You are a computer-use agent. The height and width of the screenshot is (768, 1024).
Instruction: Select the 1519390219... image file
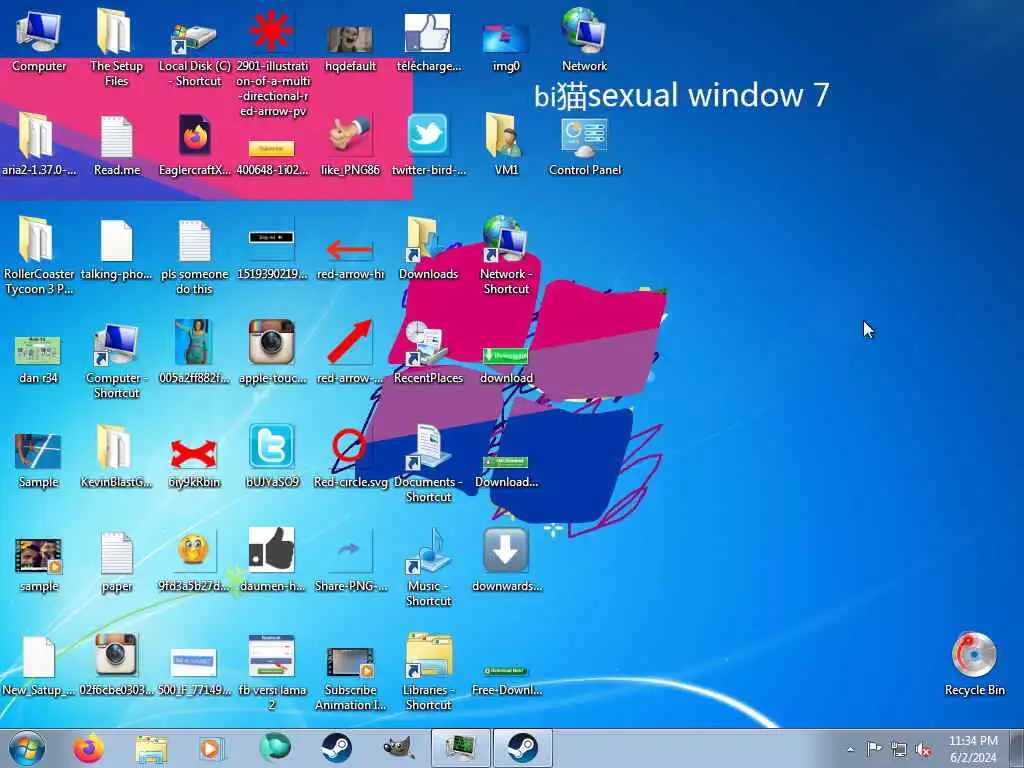click(272, 255)
